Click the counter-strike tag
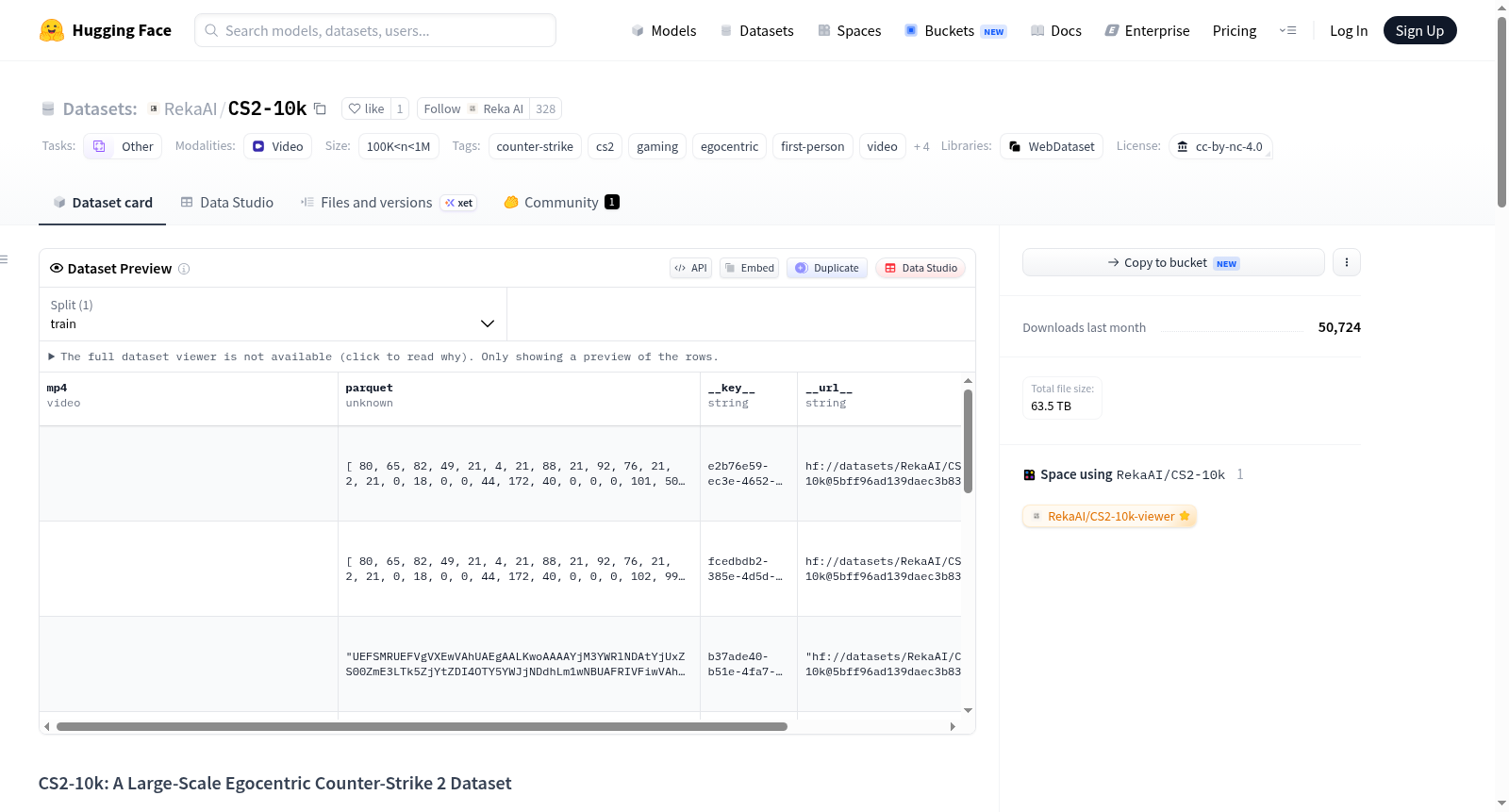 pyautogui.click(x=535, y=146)
